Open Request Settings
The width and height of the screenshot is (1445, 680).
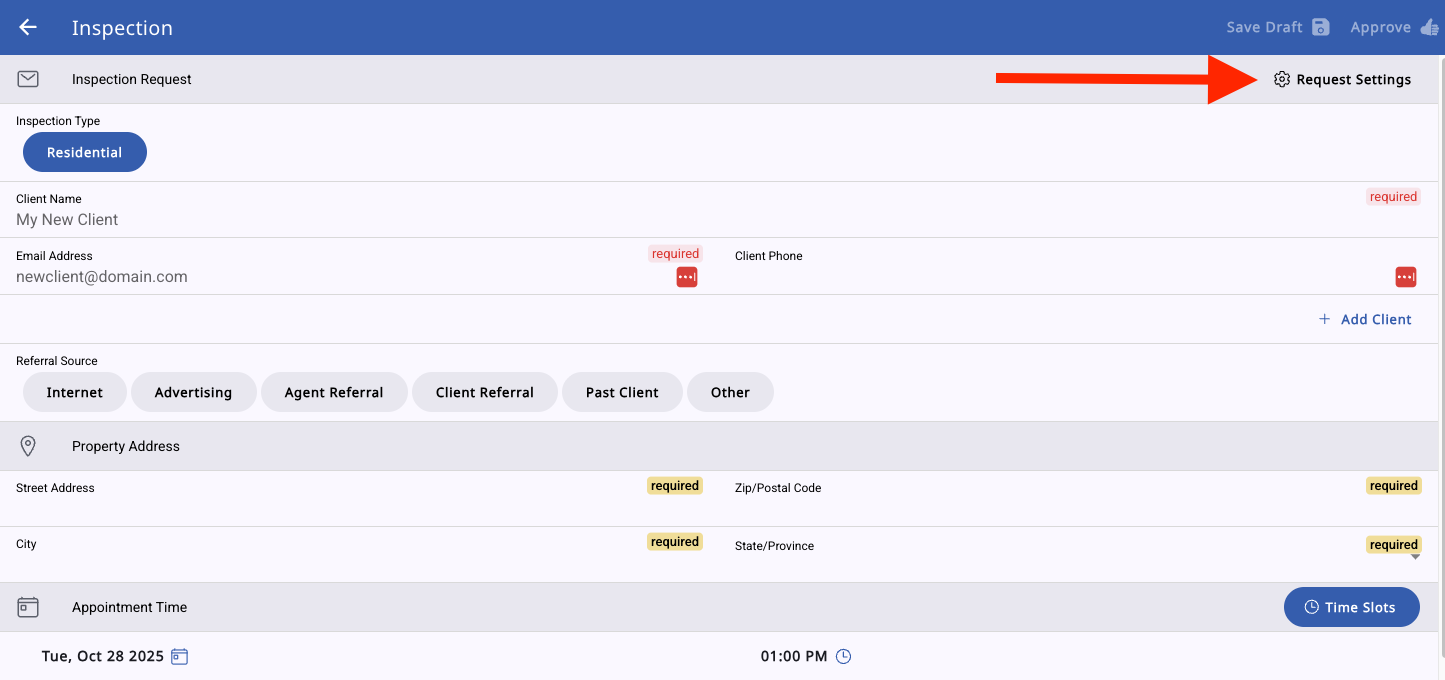(x=1342, y=79)
